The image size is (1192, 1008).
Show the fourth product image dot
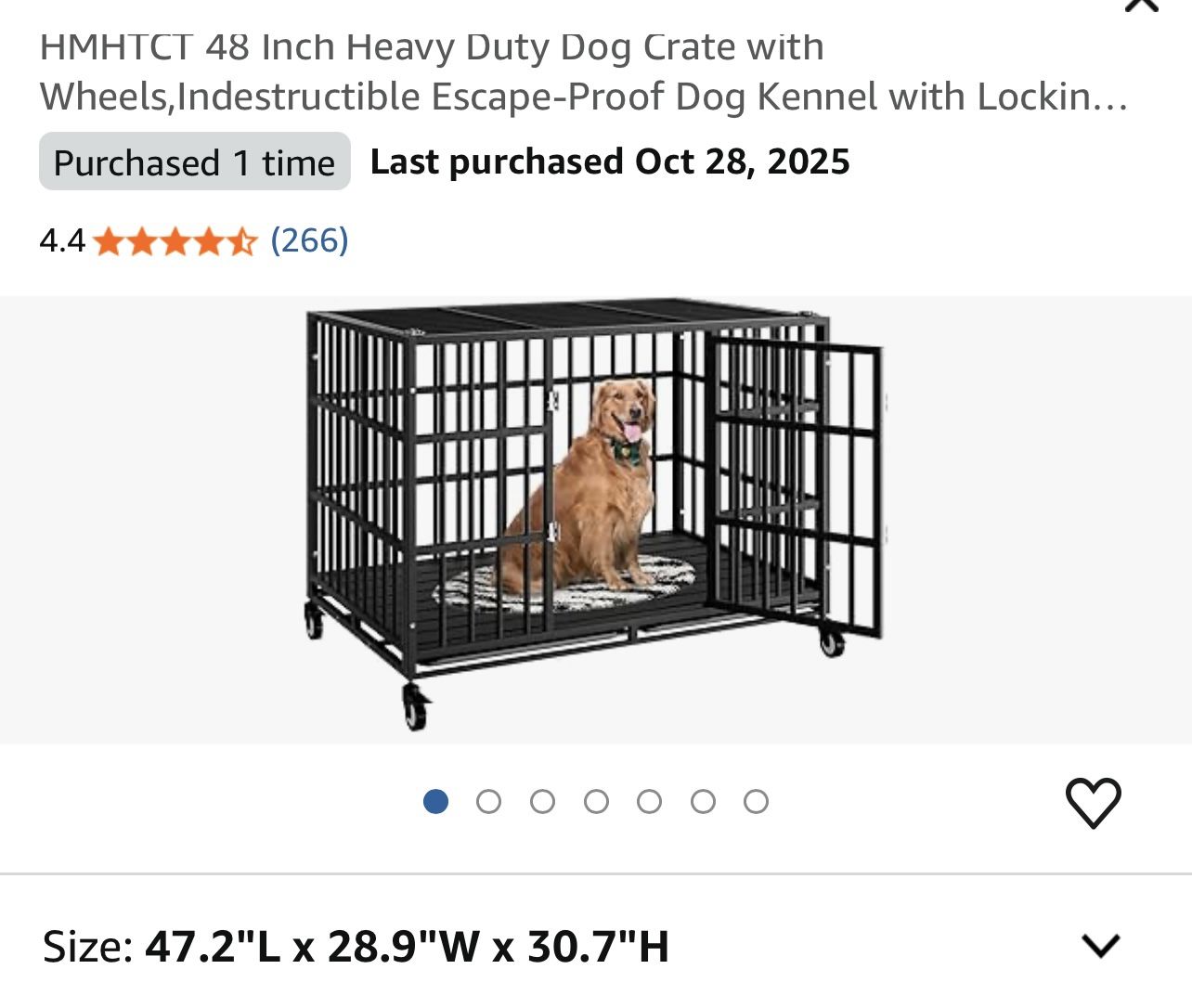596,802
